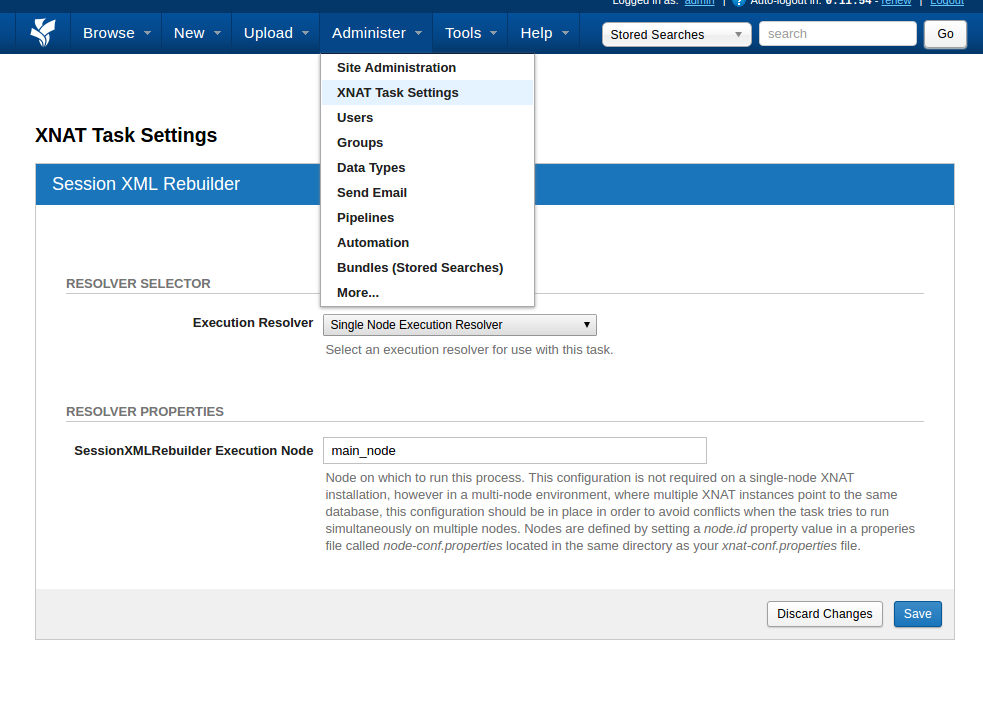Select Send Email menu option
Viewport: 983px width, 719px height.
[372, 193]
